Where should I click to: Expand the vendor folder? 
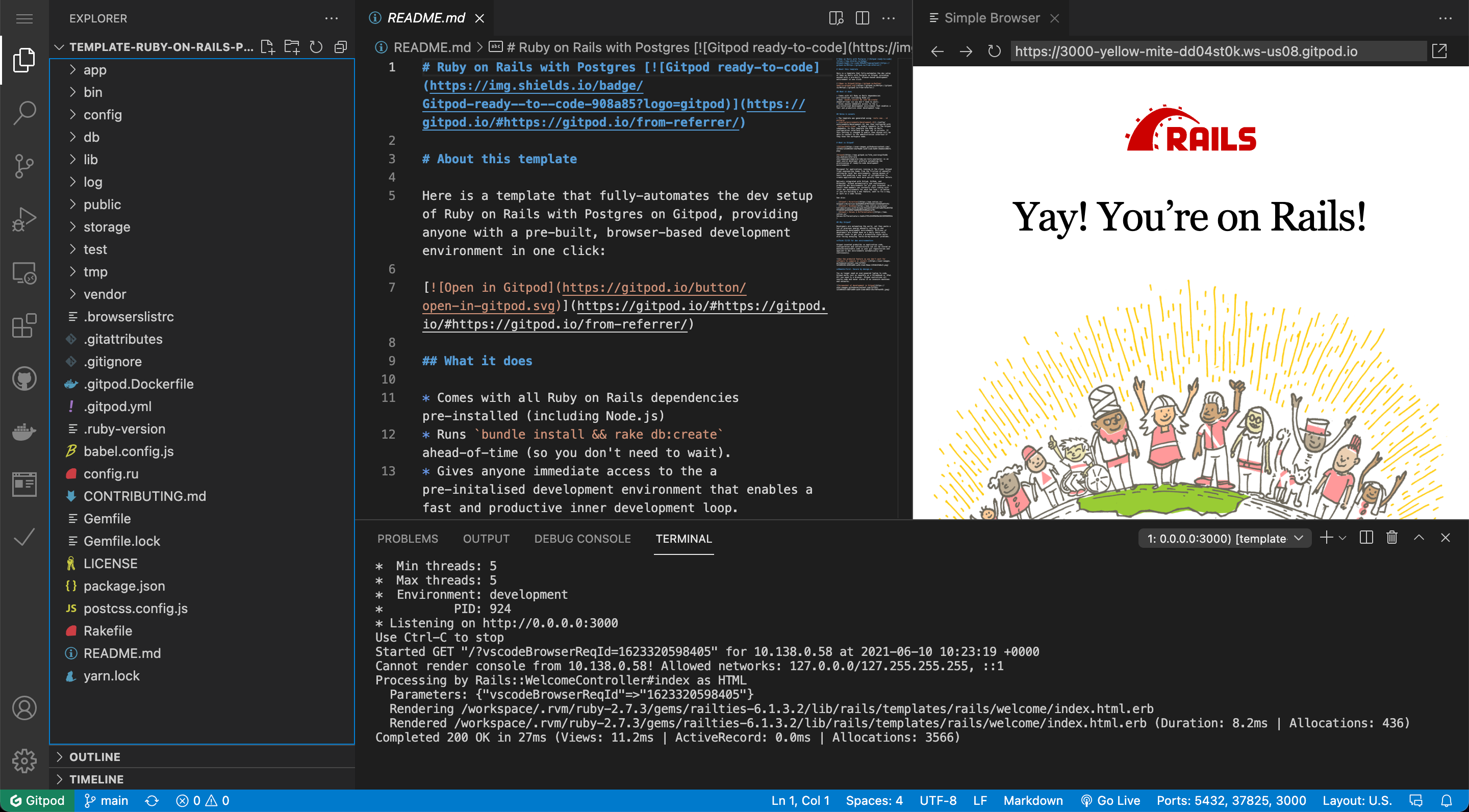202,294
